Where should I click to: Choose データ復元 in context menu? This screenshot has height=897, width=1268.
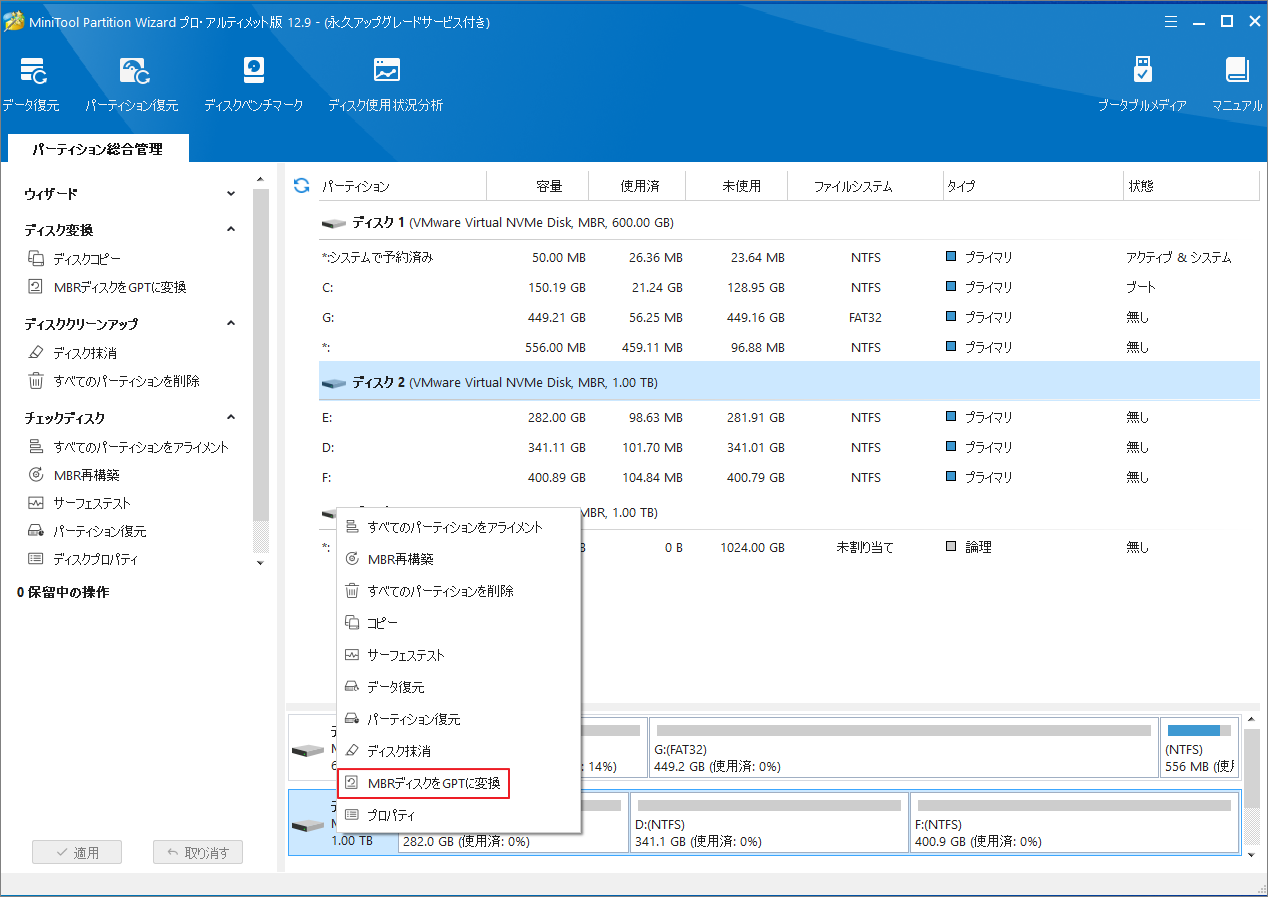(x=459, y=687)
